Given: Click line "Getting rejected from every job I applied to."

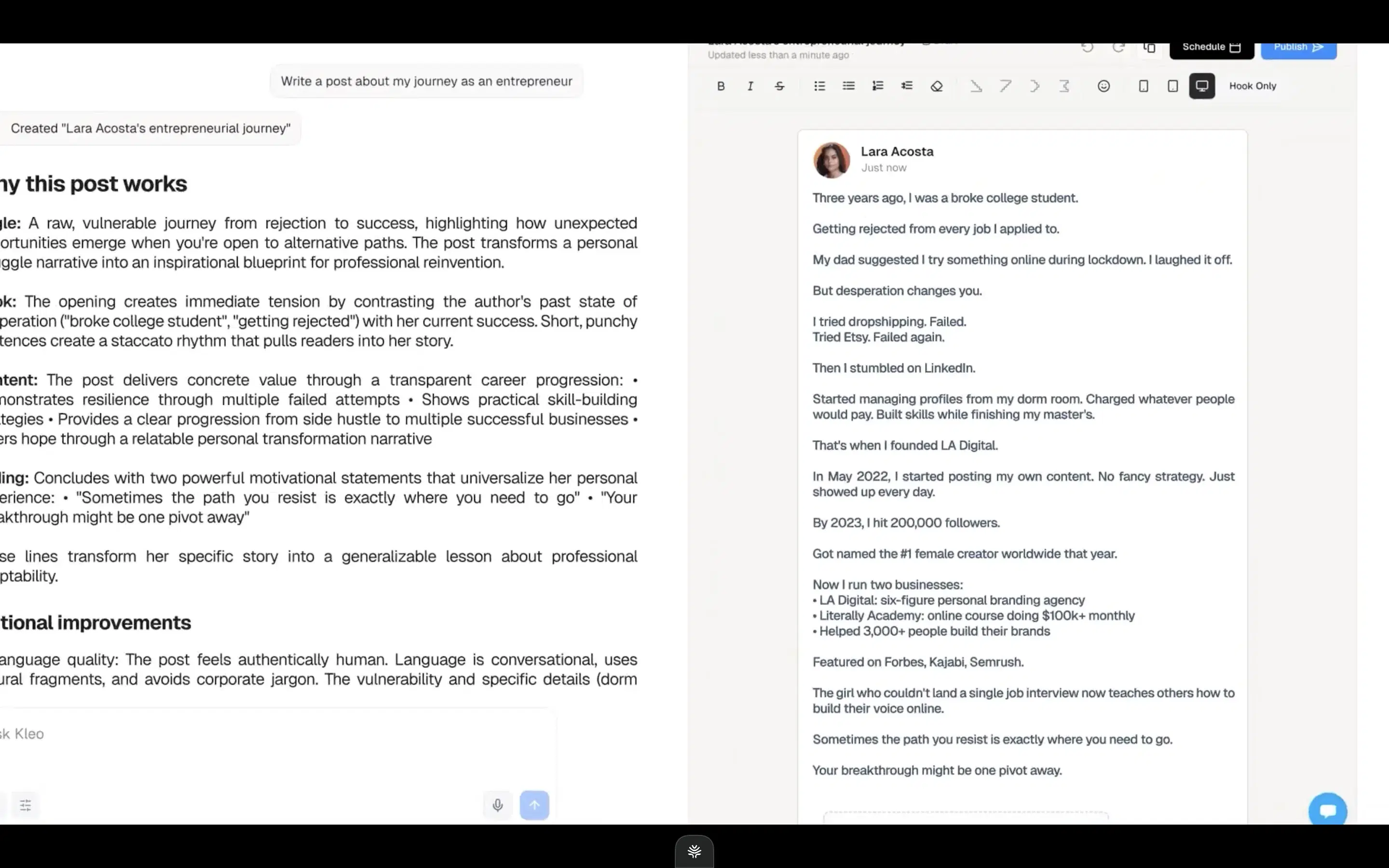Looking at the screenshot, I should click(x=936, y=229).
